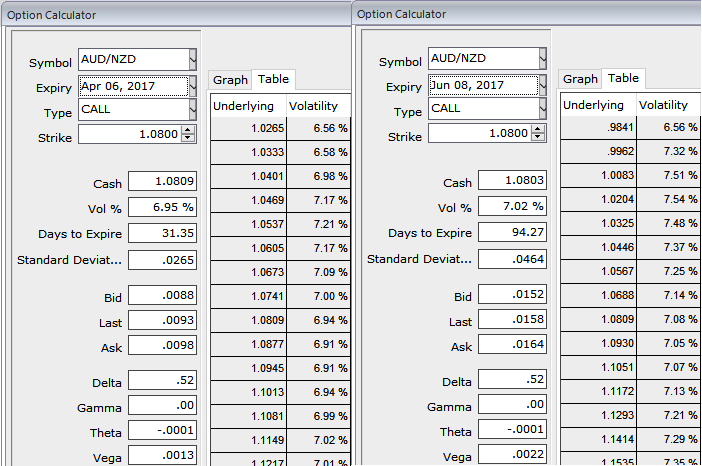The height and width of the screenshot is (466, 702).
Task: Open Type dropdown in left Option Calculator
Action: (x=193, y=109)
